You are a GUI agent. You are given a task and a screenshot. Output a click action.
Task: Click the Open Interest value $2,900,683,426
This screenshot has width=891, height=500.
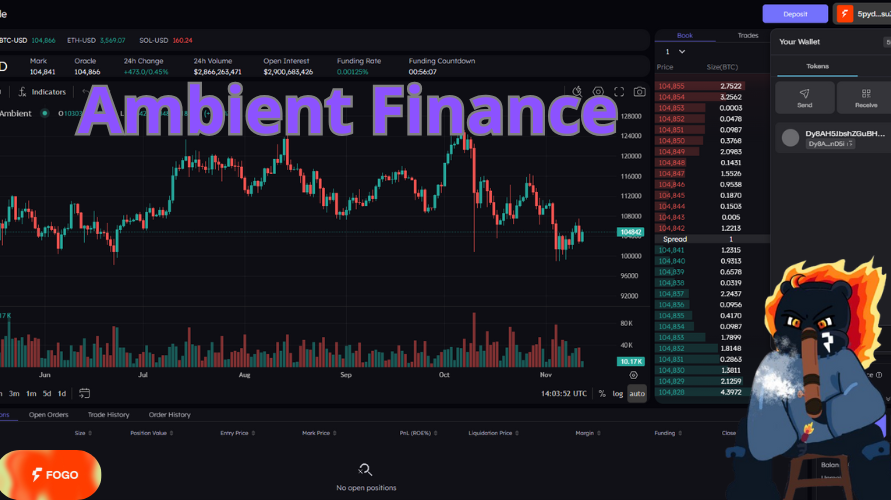288,72
